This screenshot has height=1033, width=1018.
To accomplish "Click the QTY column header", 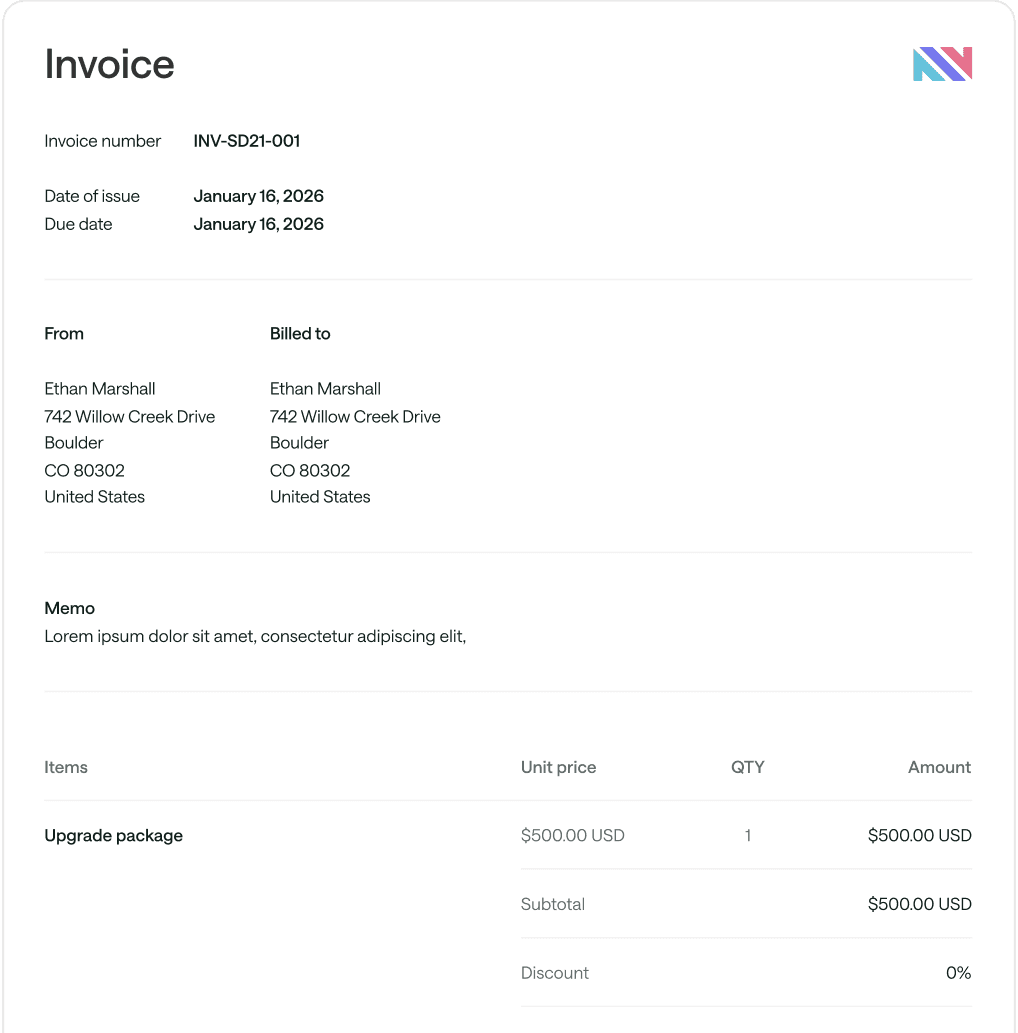I will (747, 768).
